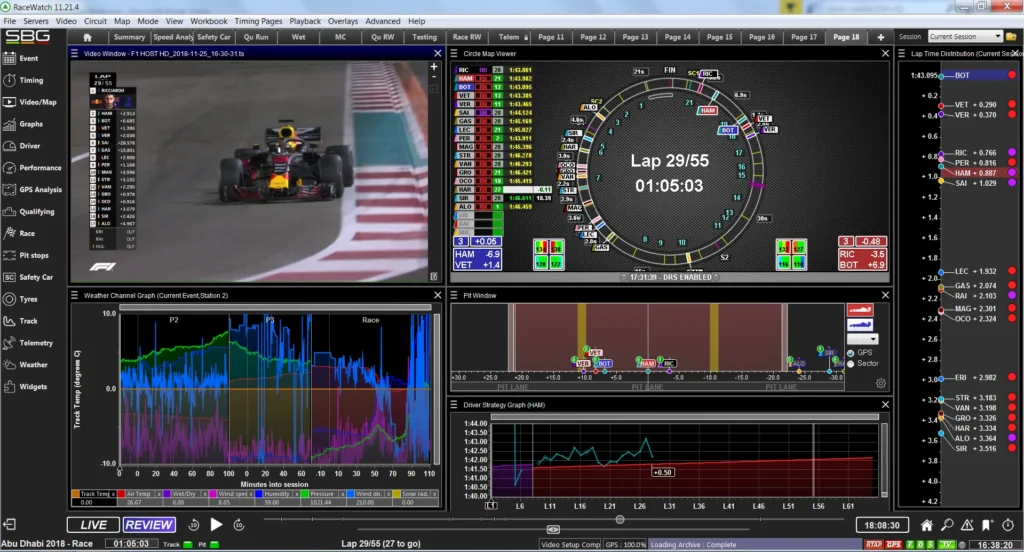The width and height of the screenshot is (1024, 552).
Task: Select the BOT row in Lap Time Distribution
Action: (x=976, y=75)
